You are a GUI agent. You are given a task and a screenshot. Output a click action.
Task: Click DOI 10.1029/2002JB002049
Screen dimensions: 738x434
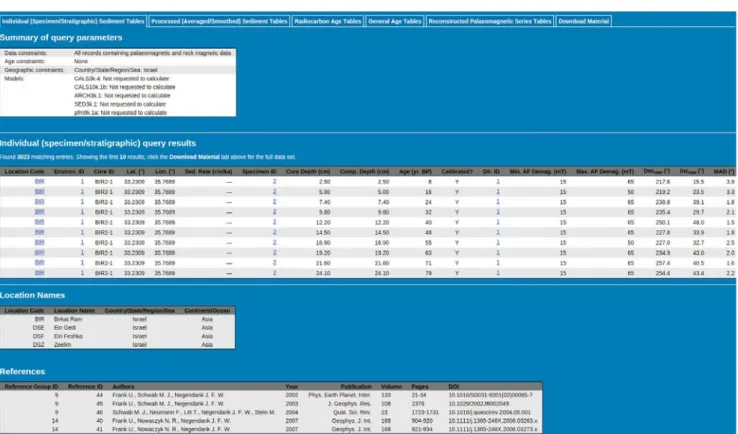[x=478, y=403]
